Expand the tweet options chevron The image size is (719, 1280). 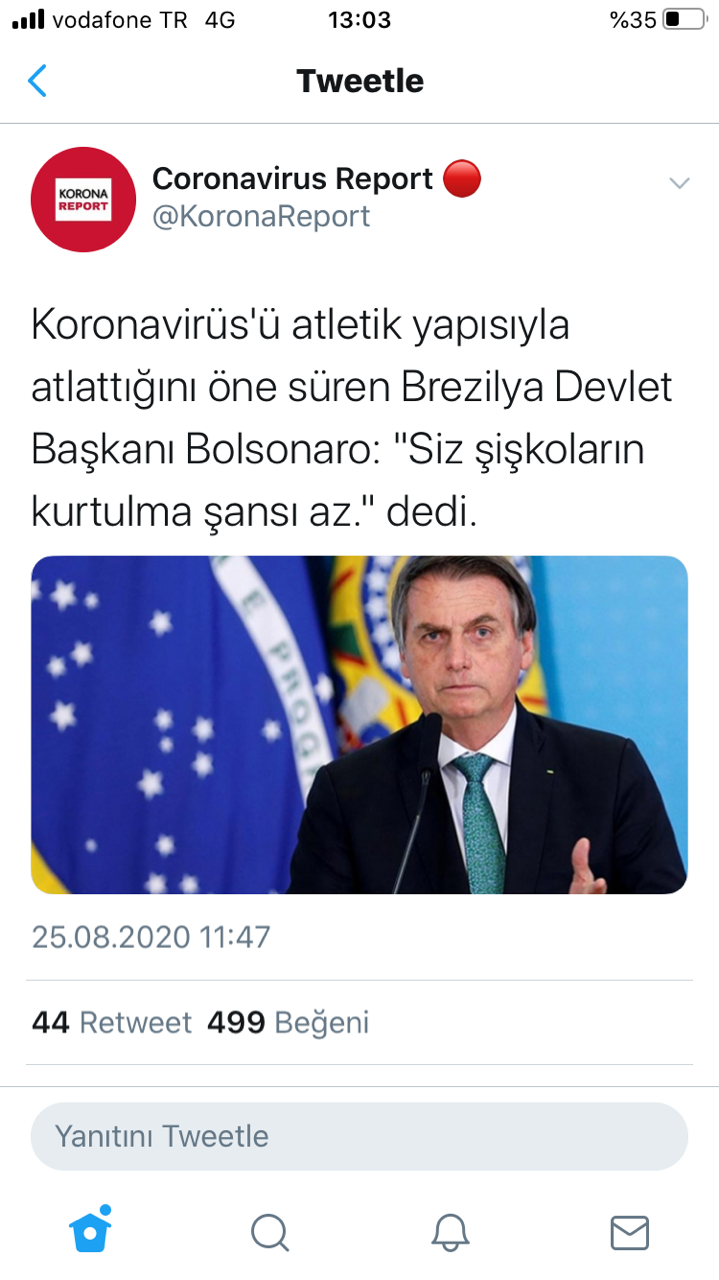679,183
